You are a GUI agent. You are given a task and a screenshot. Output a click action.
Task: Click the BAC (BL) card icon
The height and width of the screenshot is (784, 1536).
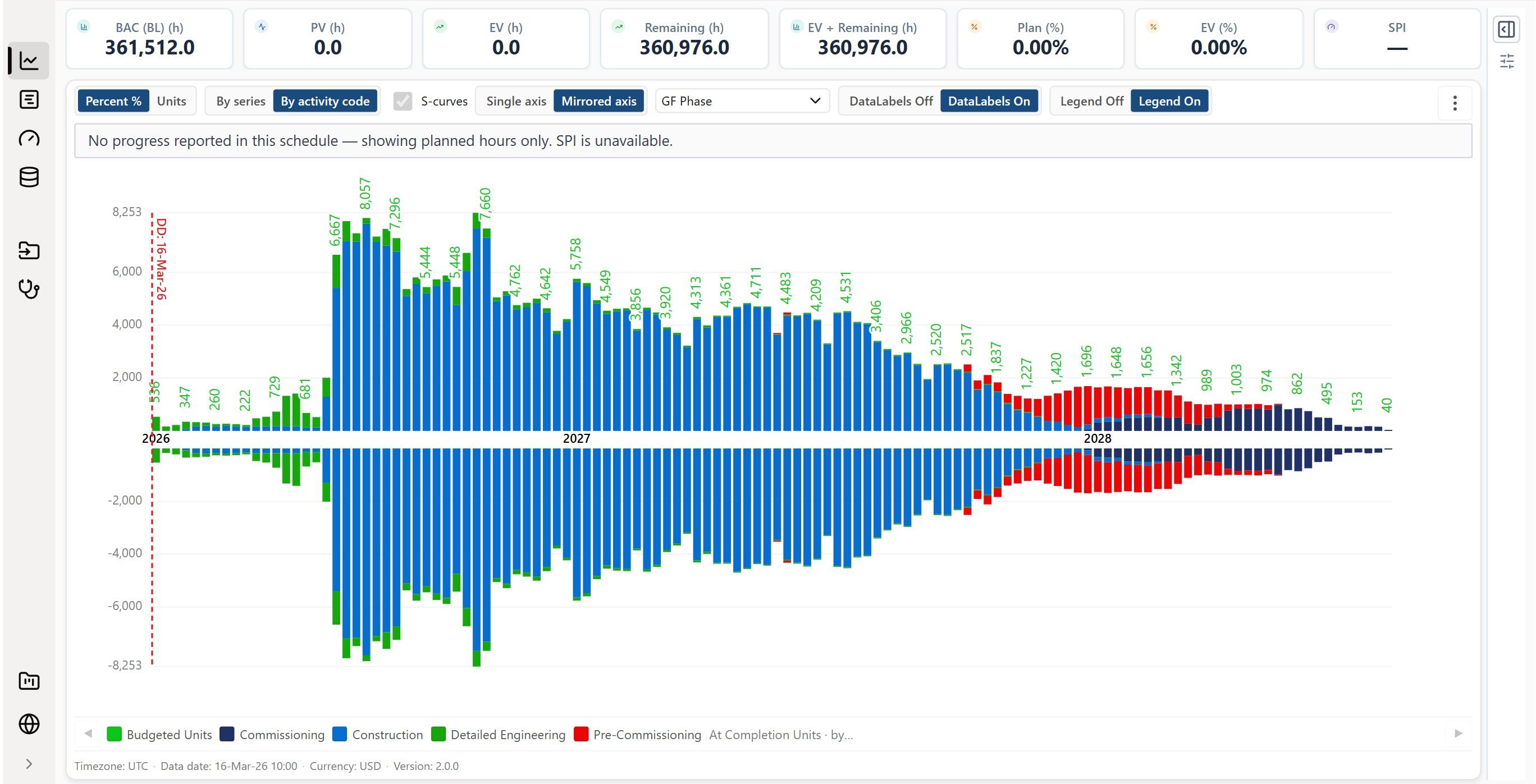84,26
